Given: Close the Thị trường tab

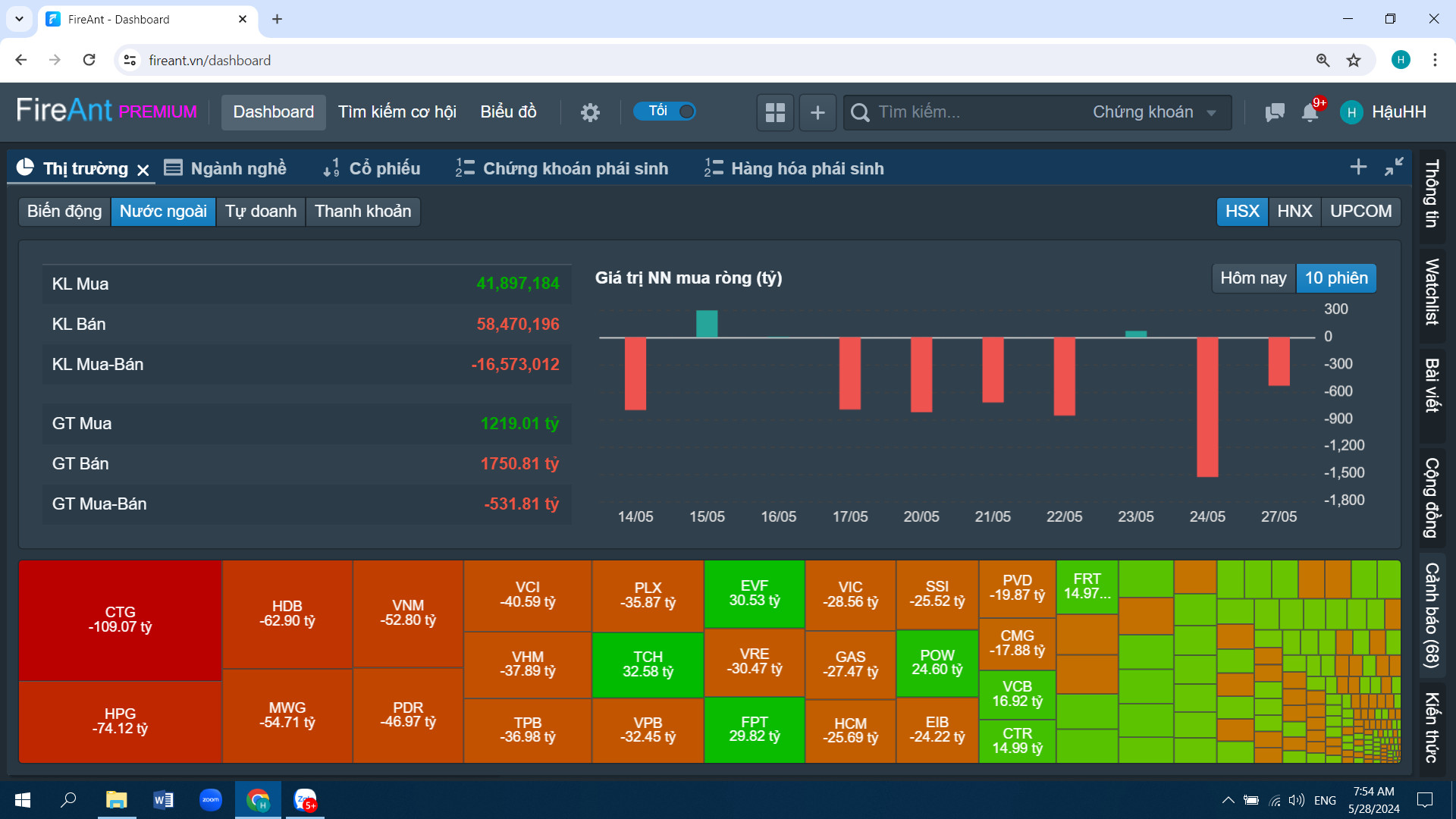Looking at the screenshot, I should [143, 170].
